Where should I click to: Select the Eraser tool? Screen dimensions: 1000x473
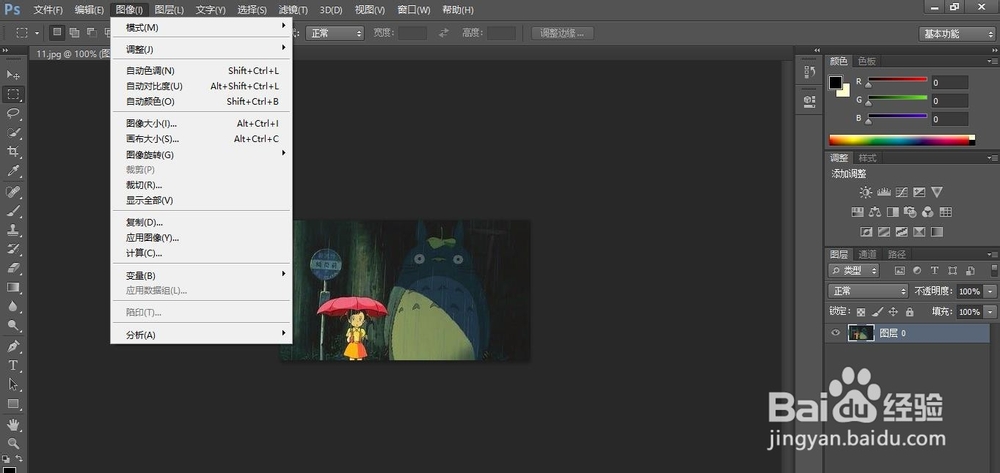click(13, 268)
